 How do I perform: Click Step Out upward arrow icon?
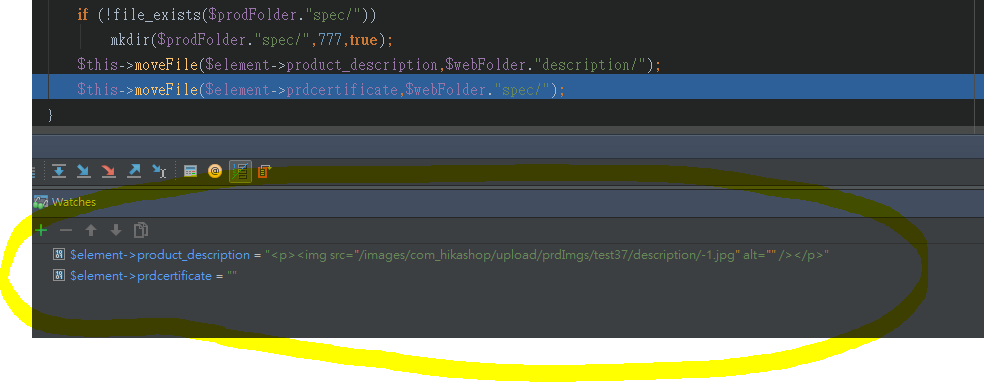[x=134, y=171]
